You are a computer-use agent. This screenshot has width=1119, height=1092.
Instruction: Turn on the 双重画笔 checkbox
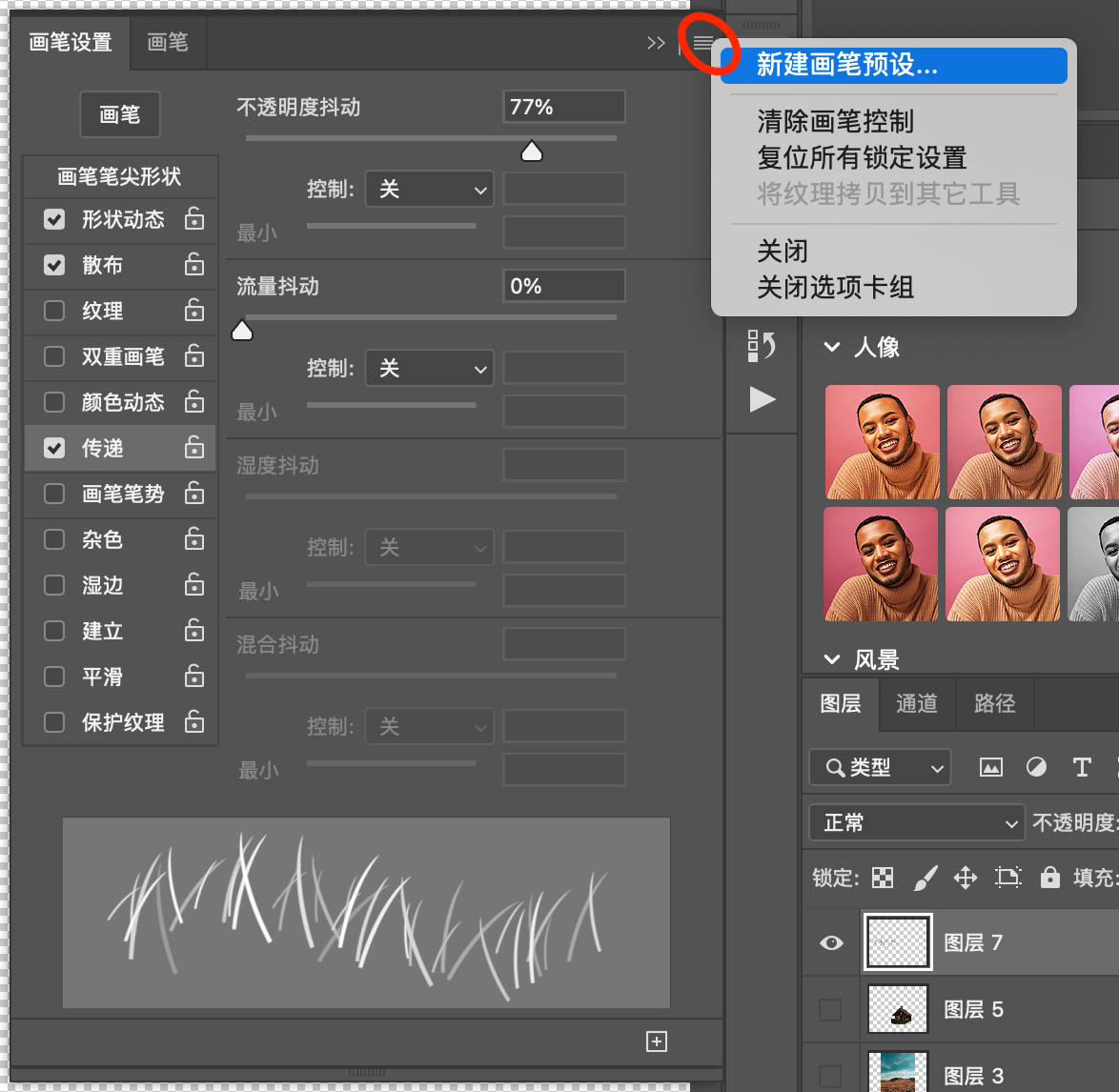pyautogui.click(x=55, y=356)
